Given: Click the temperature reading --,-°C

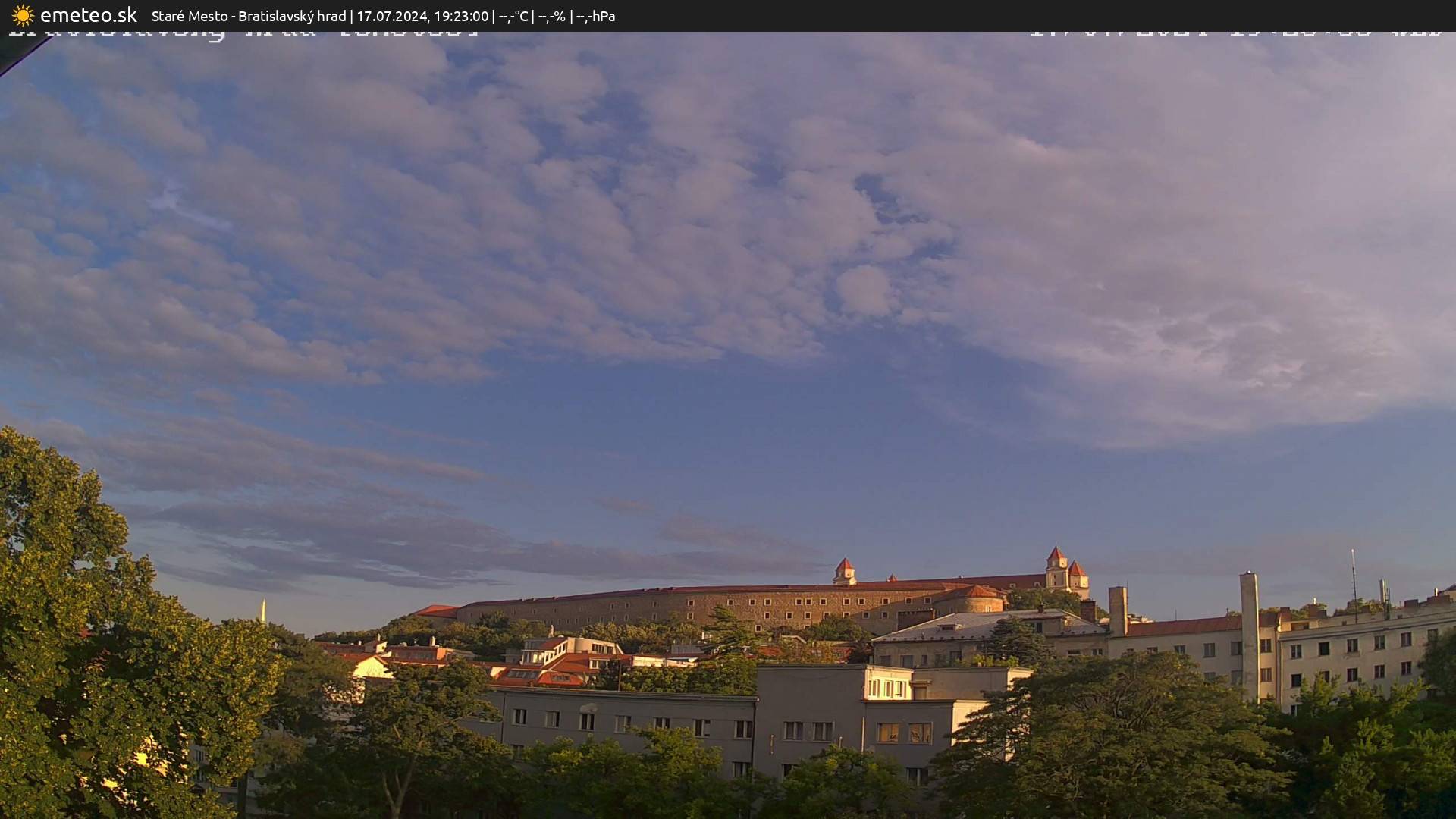Looking at the screenshot, I should click(x=513, y=16).
